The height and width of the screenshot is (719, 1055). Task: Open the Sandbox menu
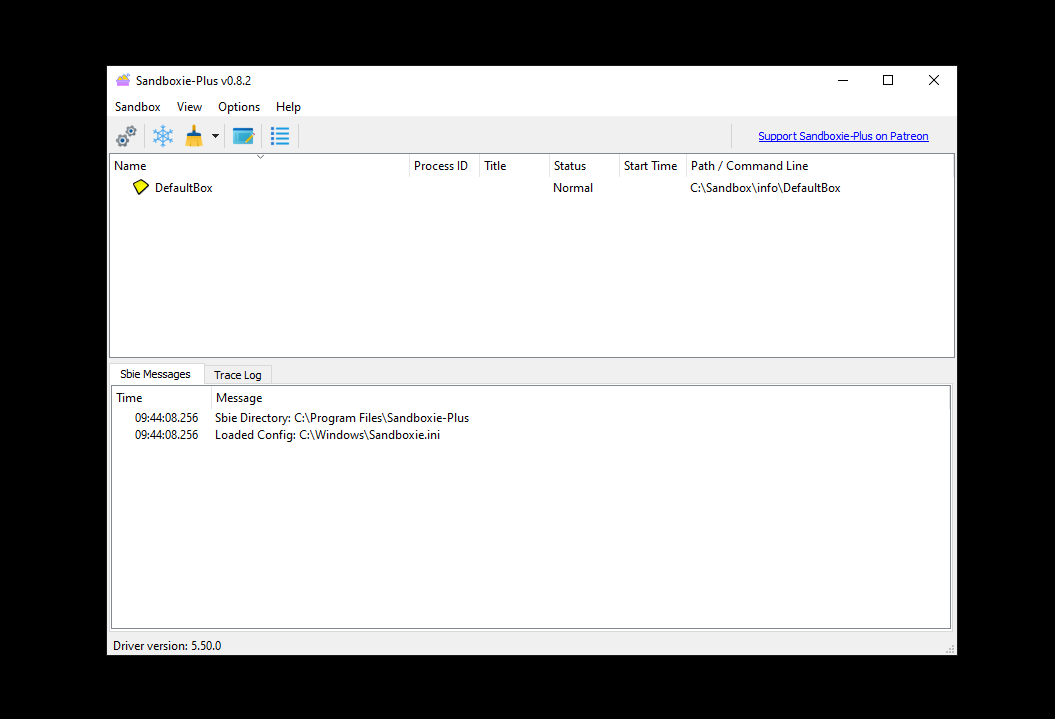pyautogui.click(x=137, y=107)
